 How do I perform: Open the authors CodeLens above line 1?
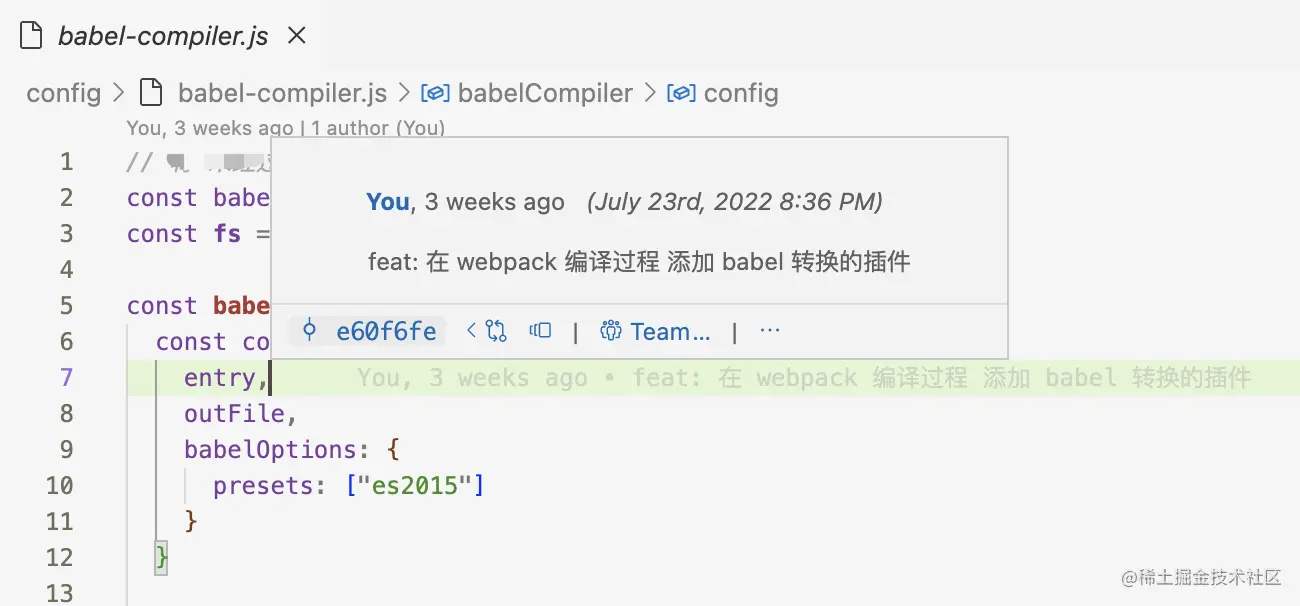coord(378,128)
